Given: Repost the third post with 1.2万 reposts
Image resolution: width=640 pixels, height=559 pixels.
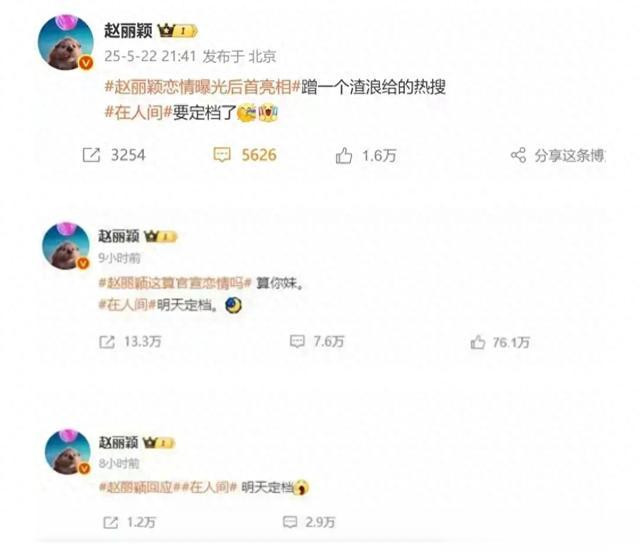Looking at the screenshot, I should point(111,523).
